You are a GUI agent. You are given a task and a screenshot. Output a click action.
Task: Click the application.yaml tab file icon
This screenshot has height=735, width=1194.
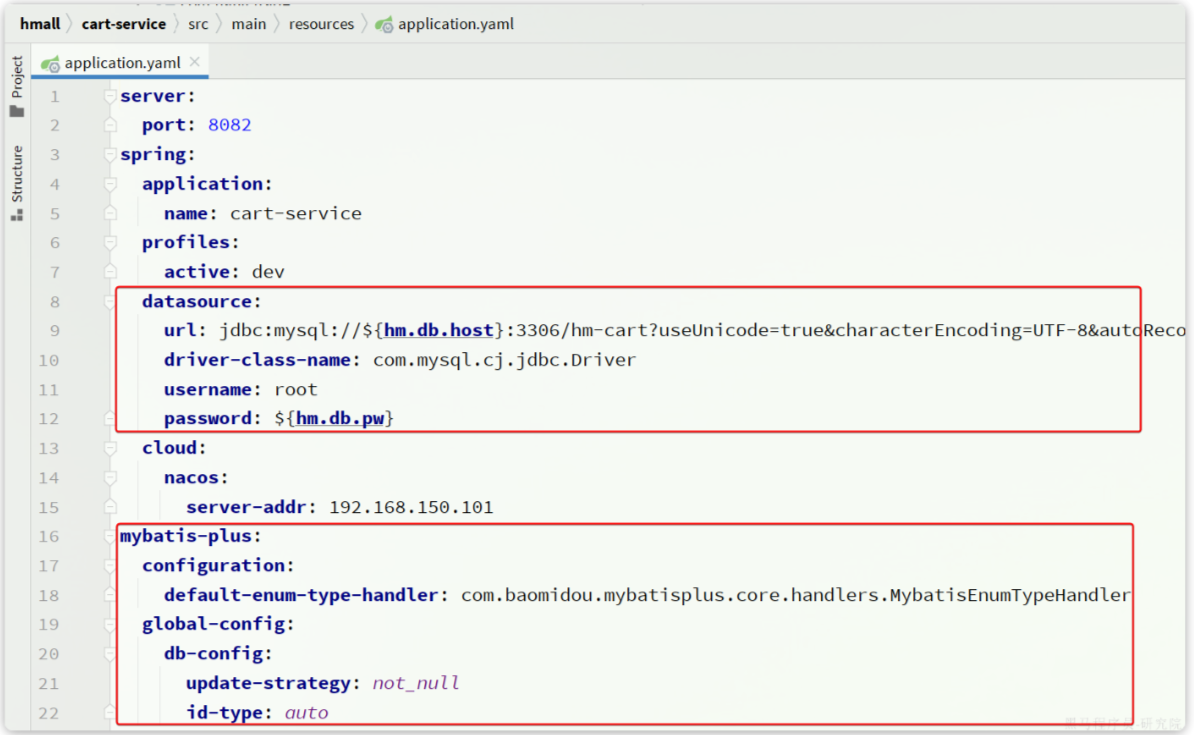coord(50,64)
